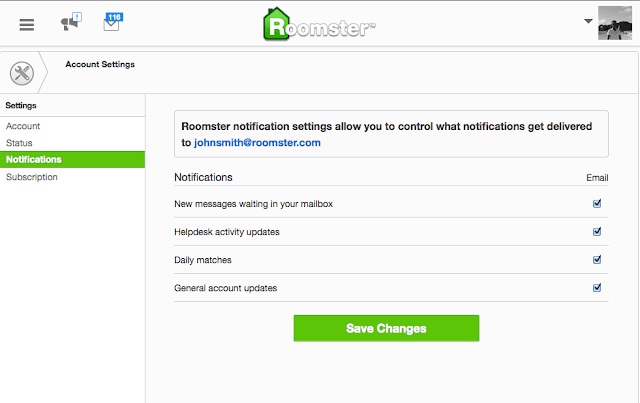Image resolution: width=640 pixels, height=403 pixels.
Task: Click 'Daily matches' label
Action: point(203,260)
